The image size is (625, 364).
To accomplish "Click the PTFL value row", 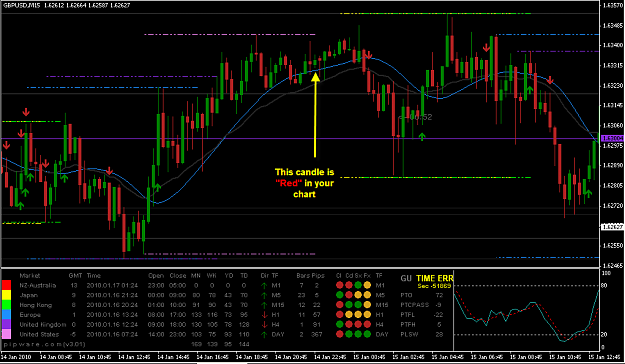I will (x=422, y=315).
